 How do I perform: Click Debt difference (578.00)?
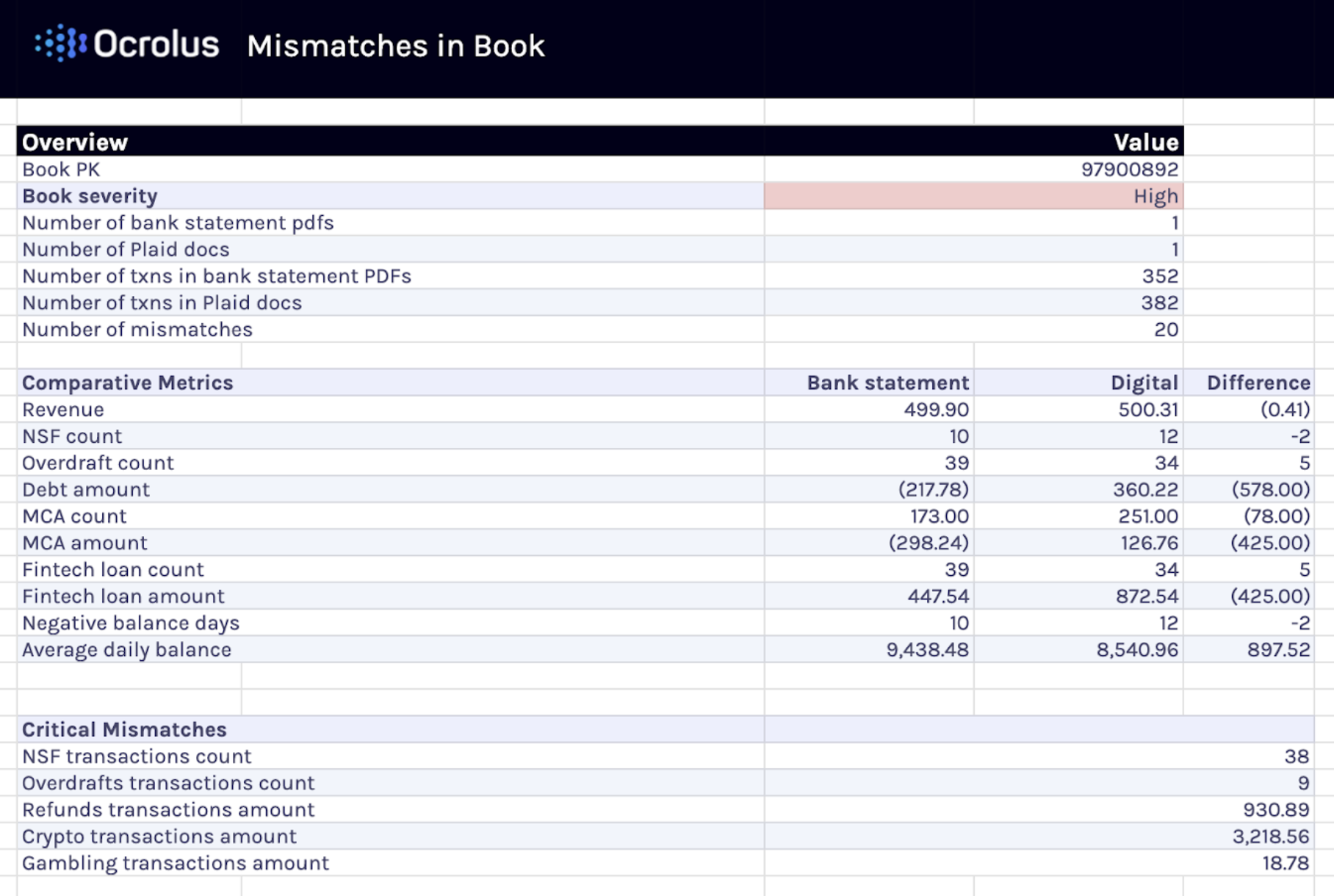tap(1271, 489)
